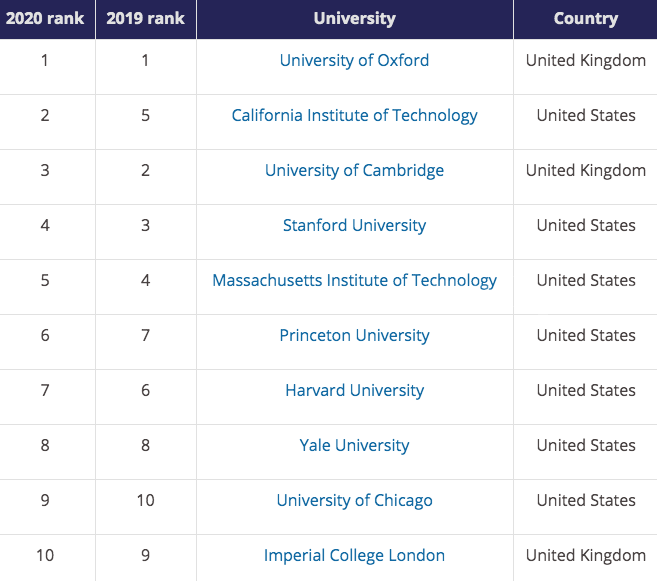This screenshot has height=581, width=657.
Task: Select the Stanford University link
Action: click(354, 225)
